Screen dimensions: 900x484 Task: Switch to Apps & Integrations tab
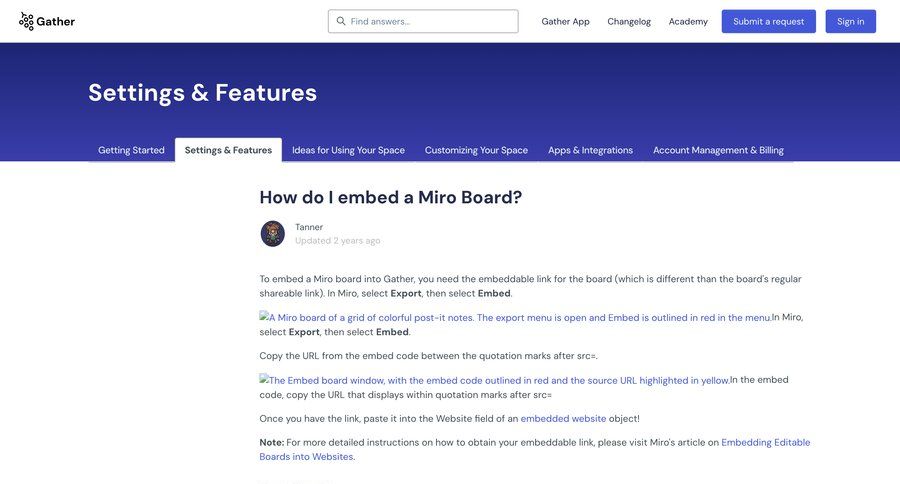(x=590, y=150)
